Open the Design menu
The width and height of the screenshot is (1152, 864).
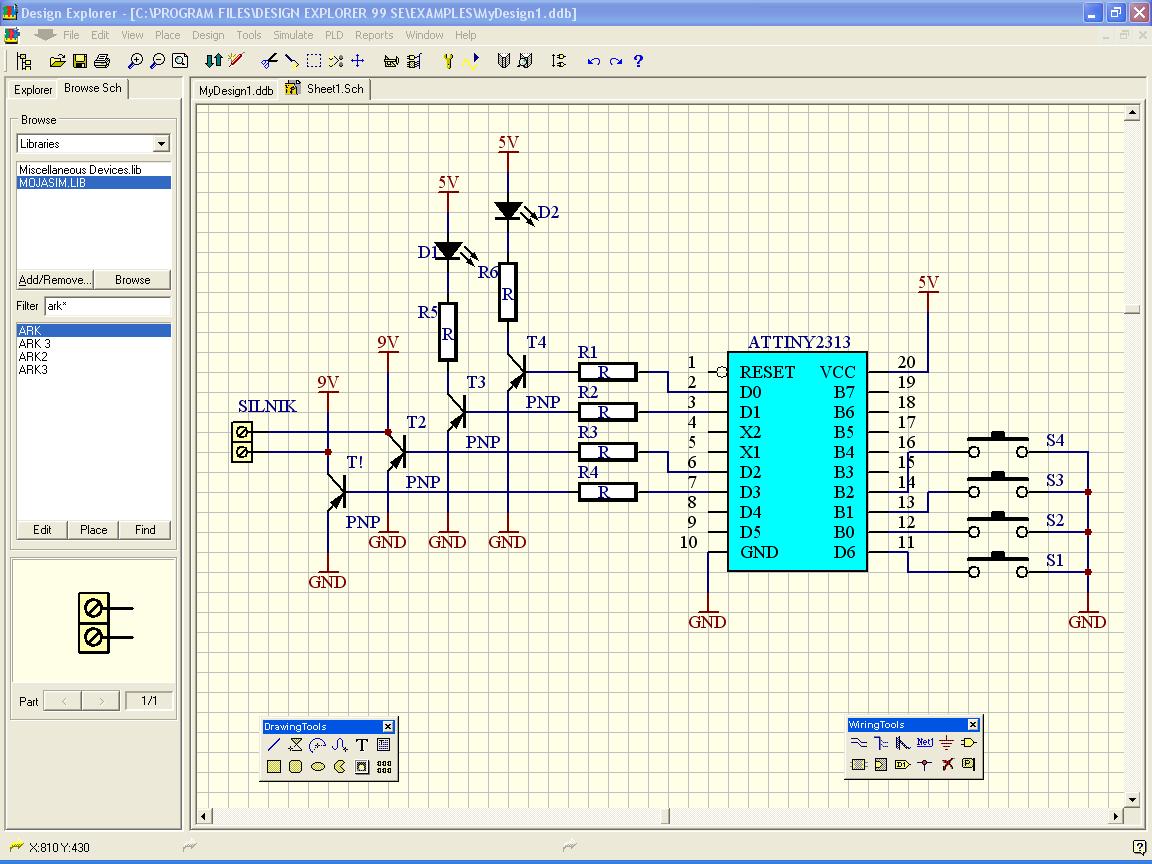coord(208,35)
